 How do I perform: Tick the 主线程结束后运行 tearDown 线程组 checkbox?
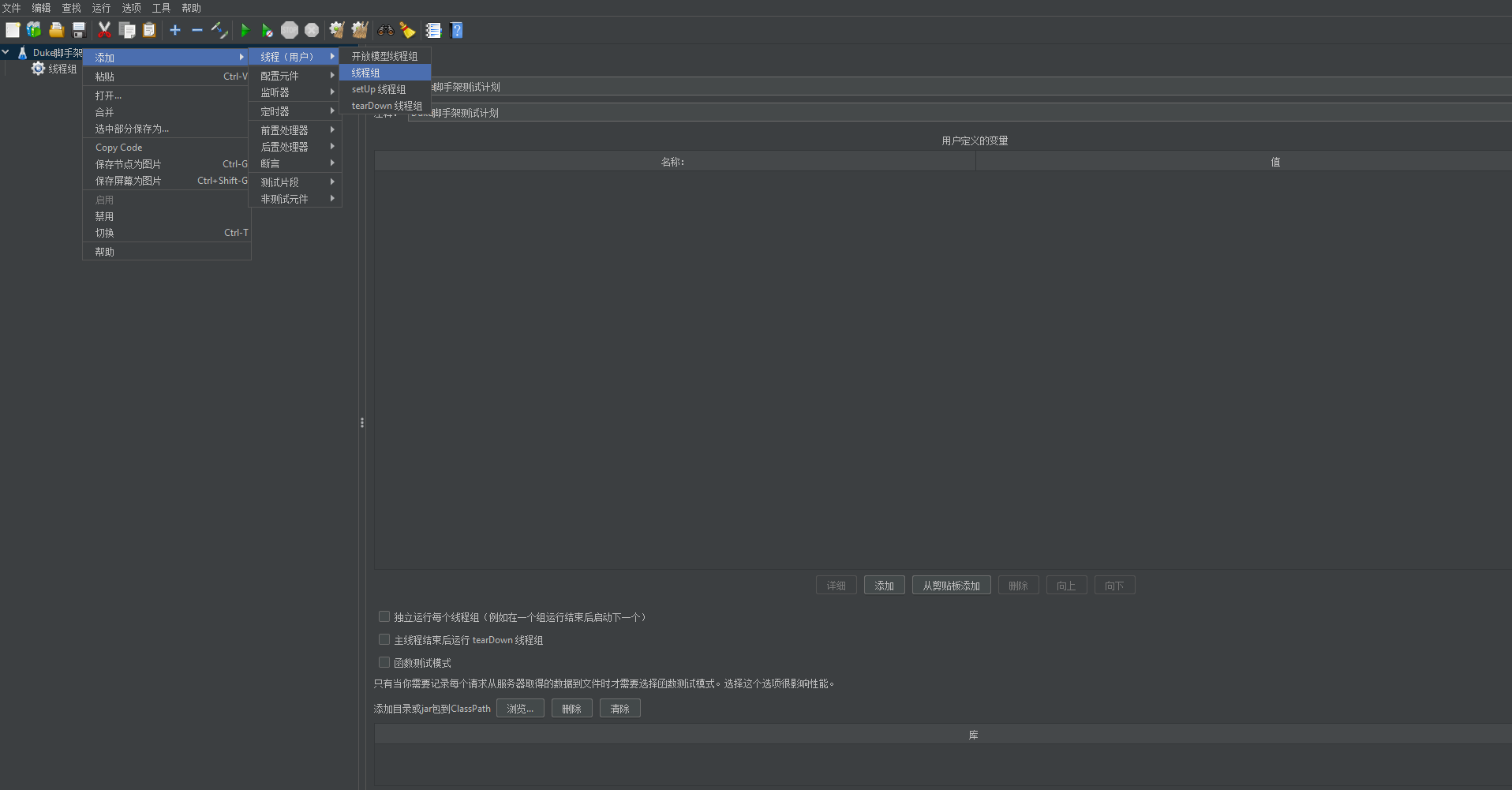384,639
